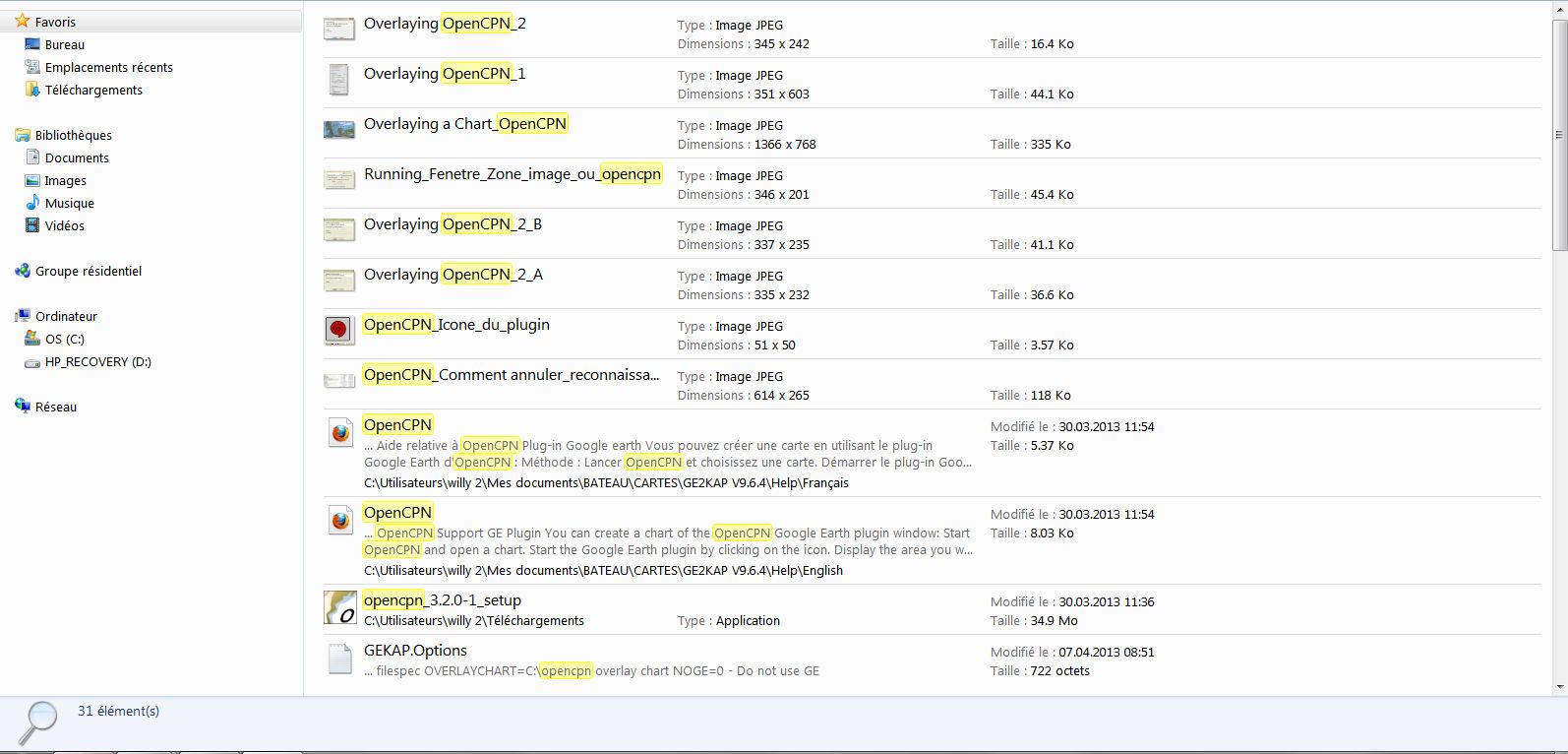
Task: Go to the Téléchargements folder
Action: [x=93, y=90]
